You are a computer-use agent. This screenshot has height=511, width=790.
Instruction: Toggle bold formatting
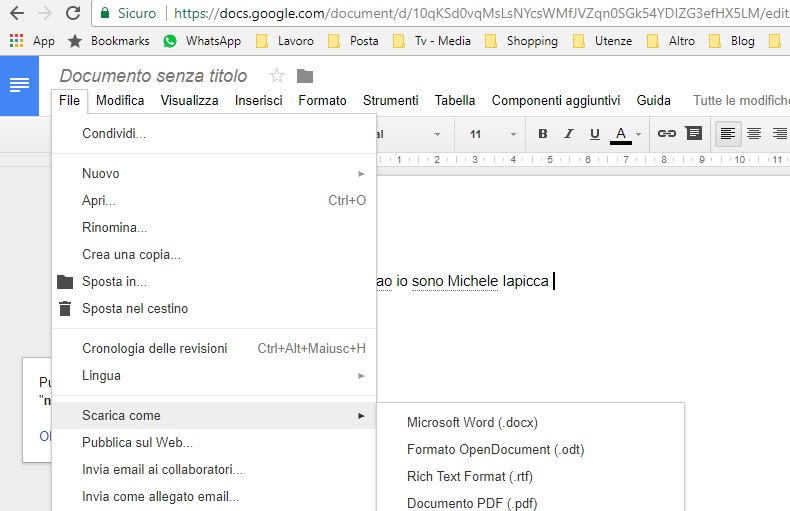click(x=543, y=134)
